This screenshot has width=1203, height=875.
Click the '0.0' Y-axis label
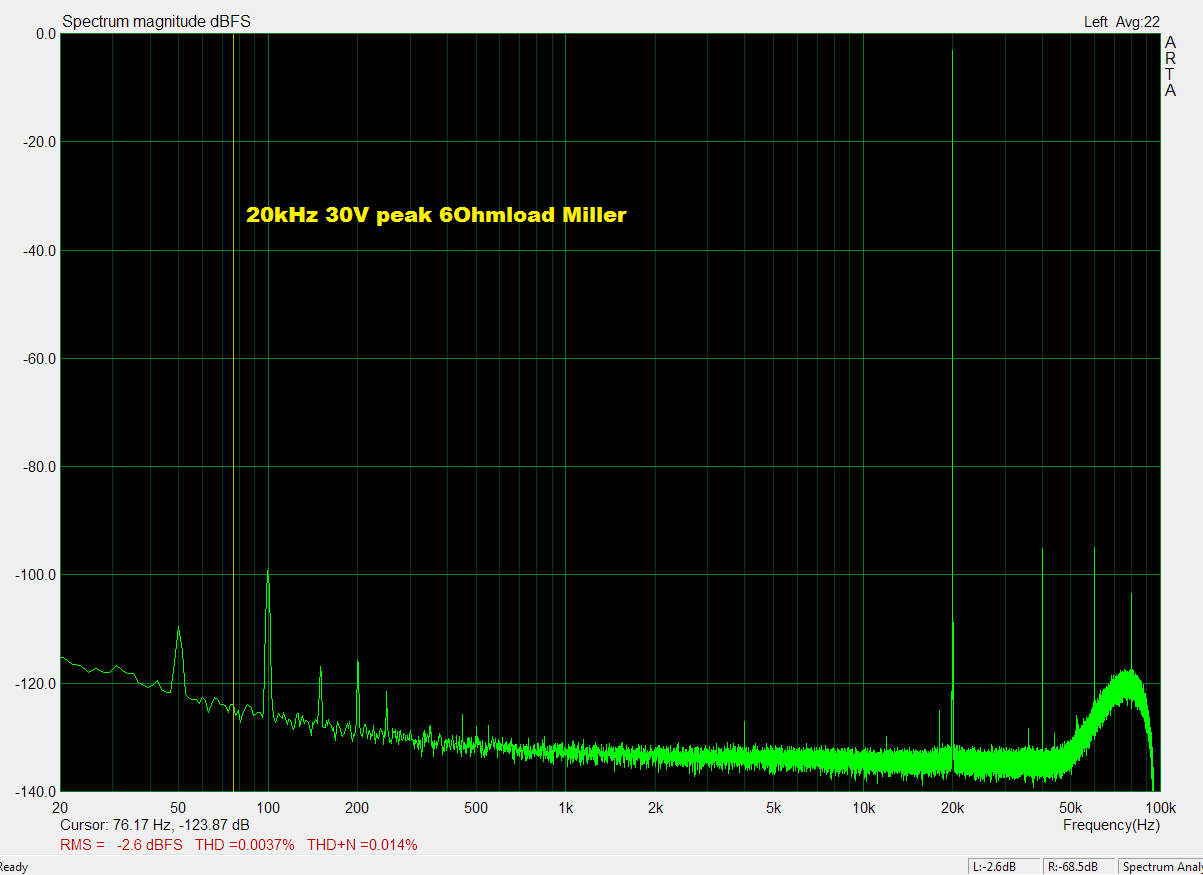click(x=45, y=34)
